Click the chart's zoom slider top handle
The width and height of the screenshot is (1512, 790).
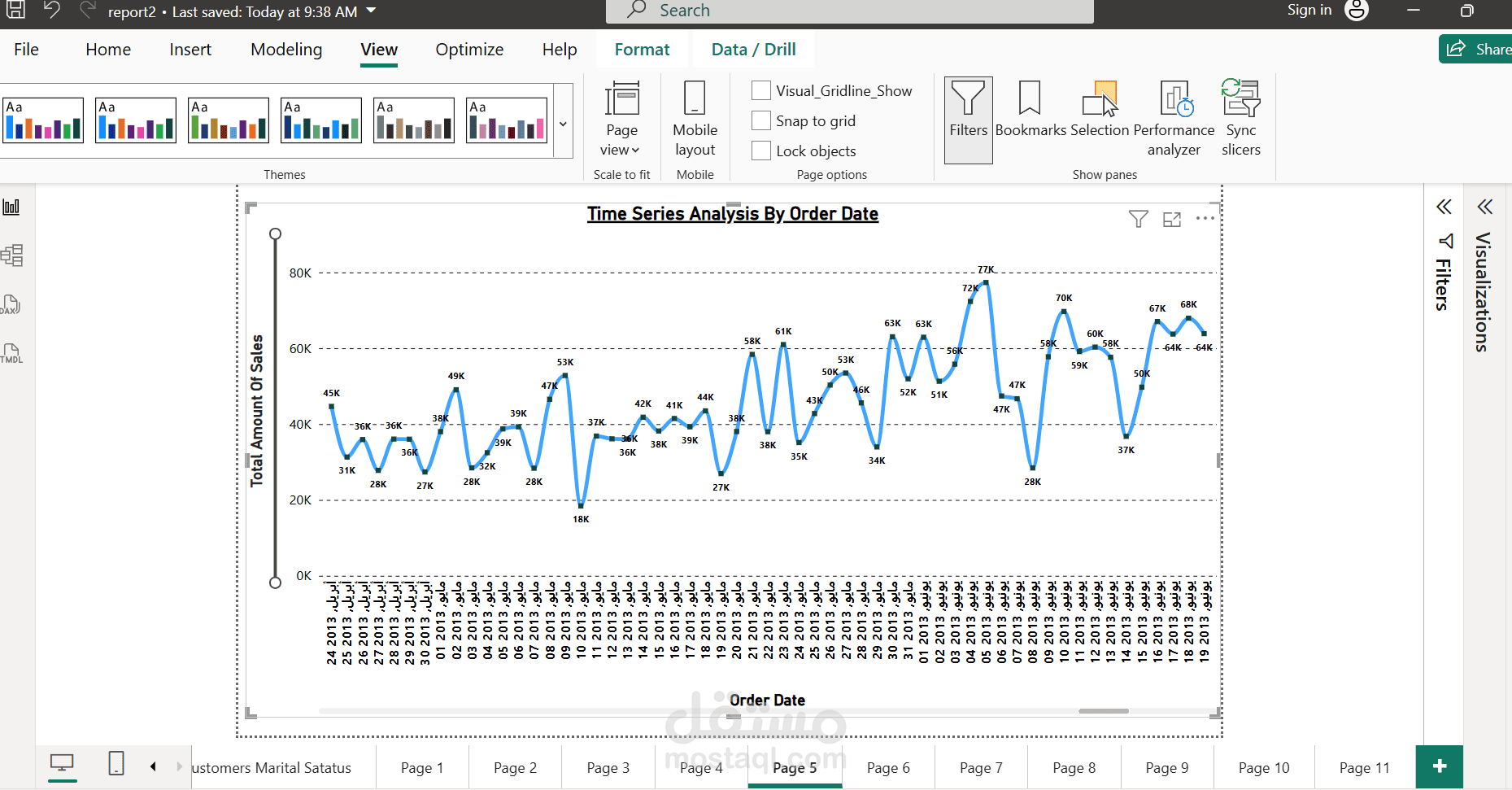point(276,234)
